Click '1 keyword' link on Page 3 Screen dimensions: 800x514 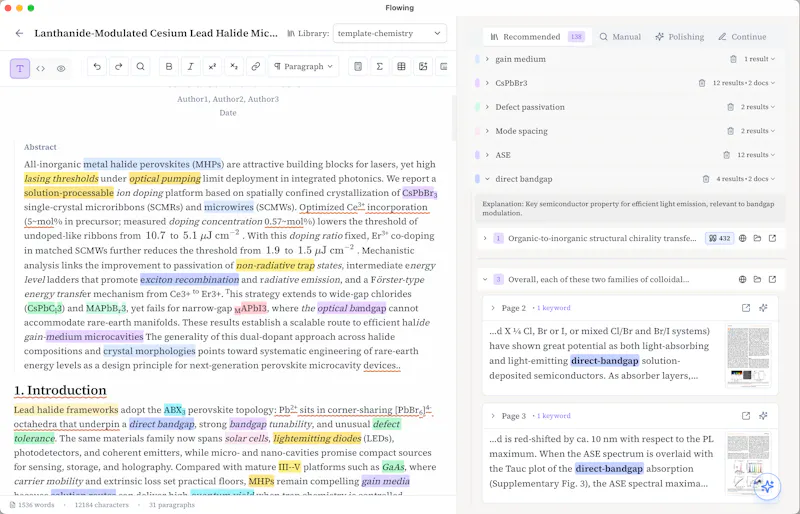click(x=553, y=416)
